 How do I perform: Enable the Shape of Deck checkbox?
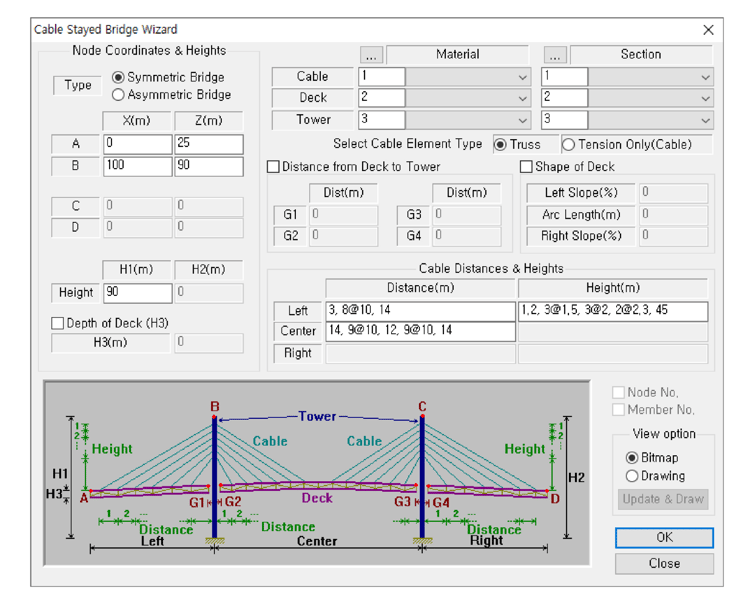coord(527,167)
